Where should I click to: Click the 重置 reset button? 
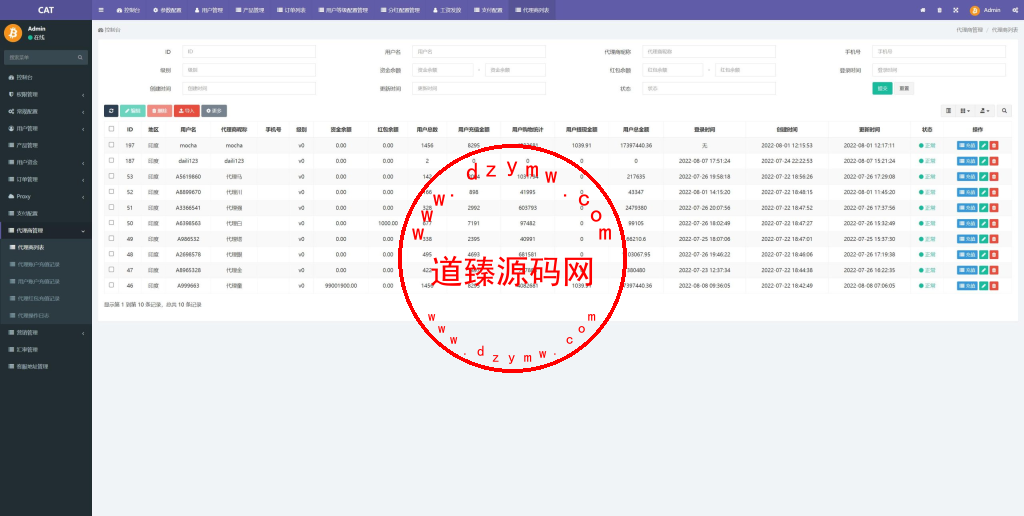point(904,88)
